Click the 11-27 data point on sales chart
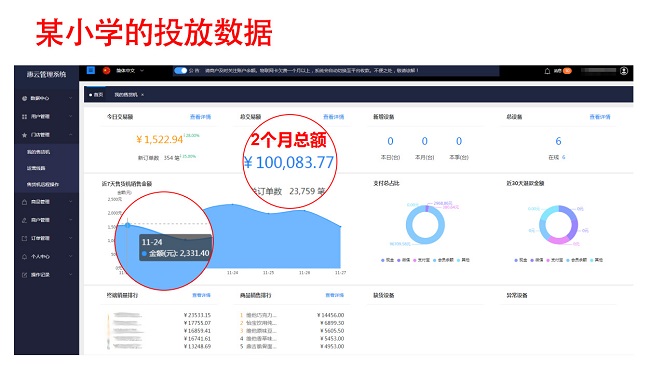 tap(340, 227)
